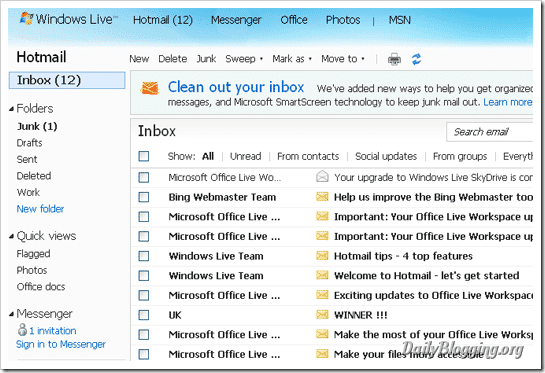
Task: Refresh inbox with the blue arrows icon
Action: coord(416,59)
